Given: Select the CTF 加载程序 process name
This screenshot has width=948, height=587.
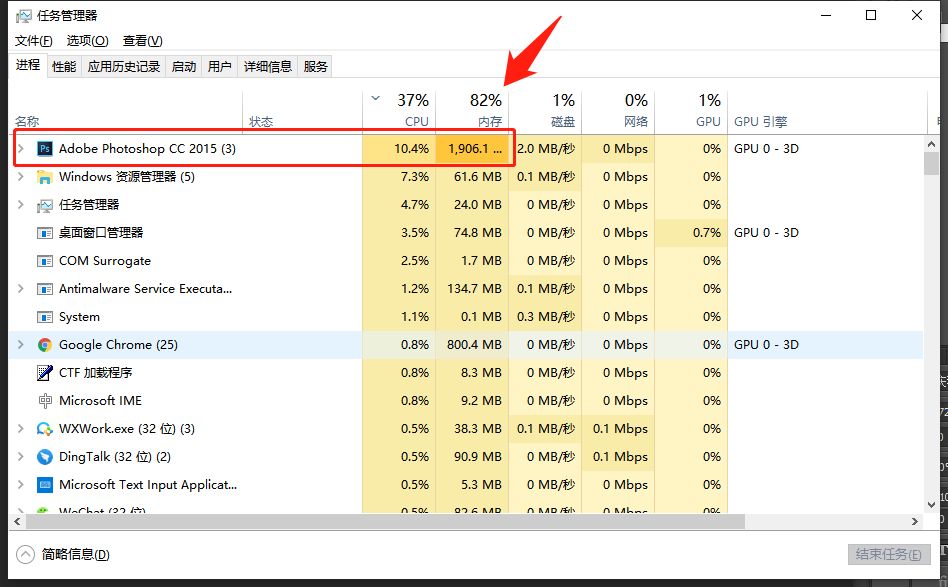Looking at the screenshot, I should point(96,373).
